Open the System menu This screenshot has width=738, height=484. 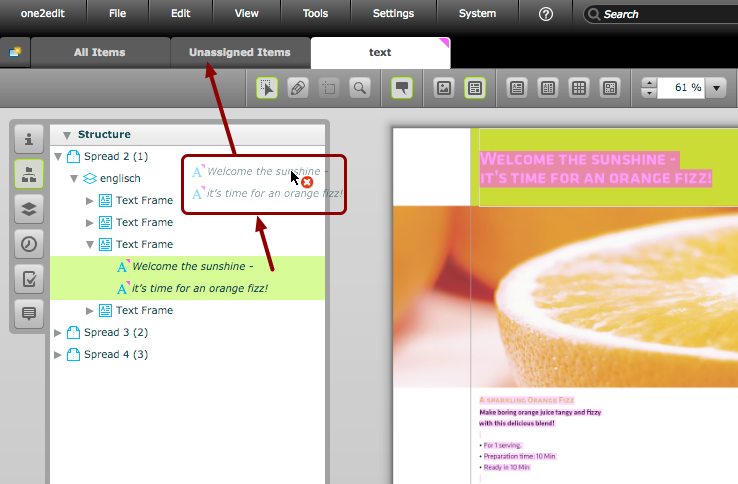click(x=477, y=14)
